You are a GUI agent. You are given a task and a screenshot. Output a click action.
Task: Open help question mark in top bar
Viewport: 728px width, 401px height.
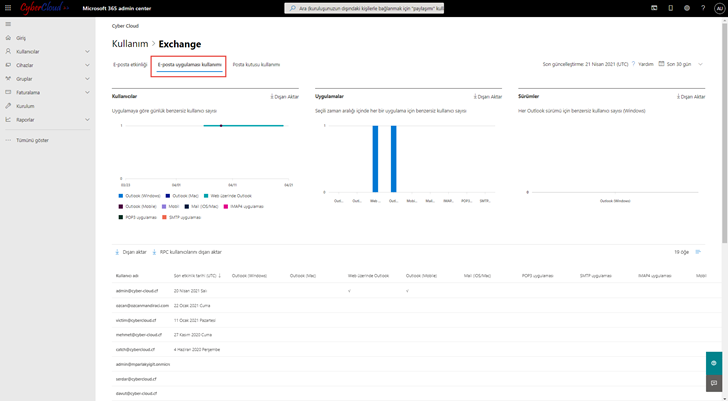703,8
